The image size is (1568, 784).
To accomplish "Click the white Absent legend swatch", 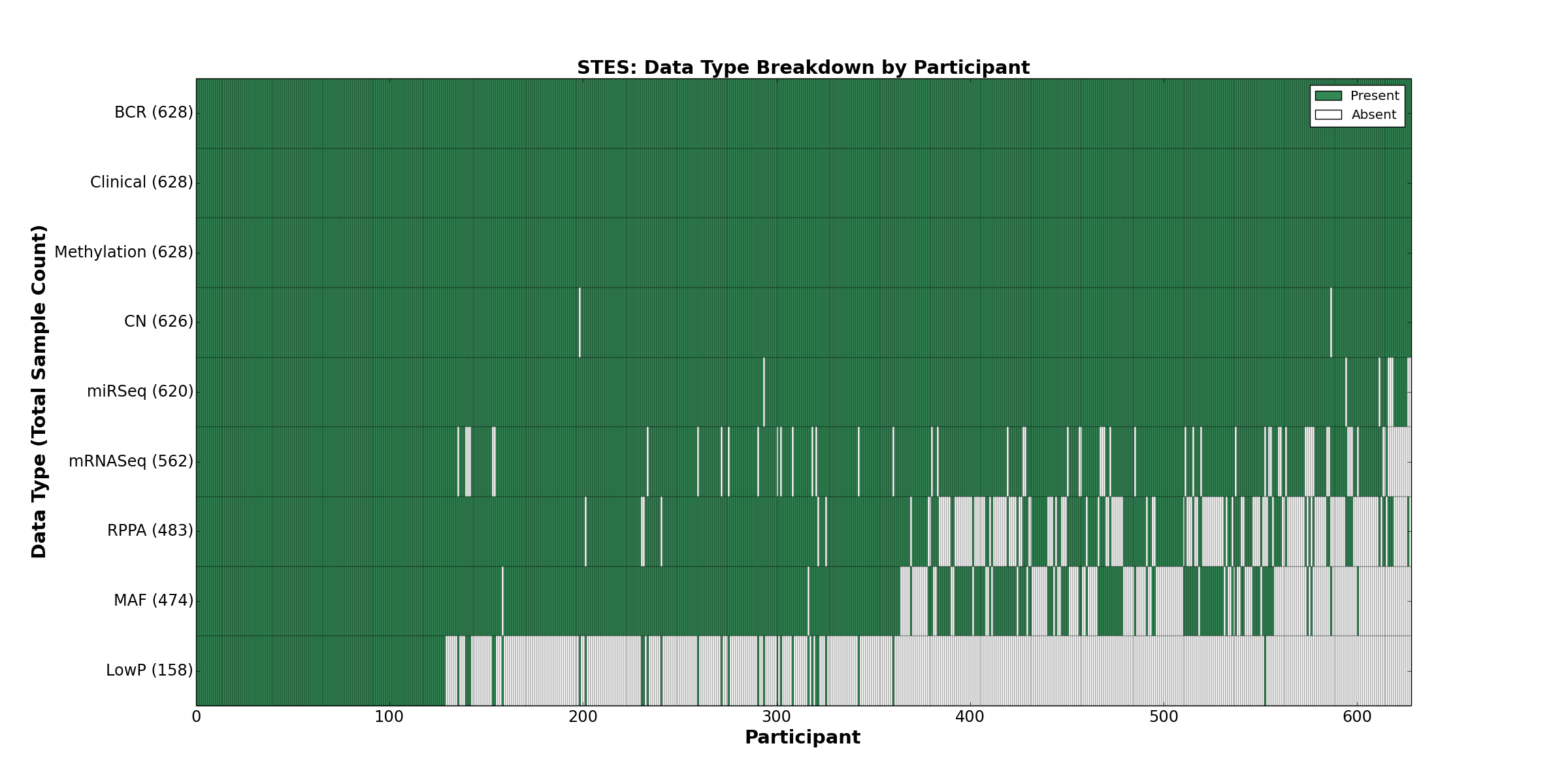I will pyautogui.click(x=1328, y=115).
